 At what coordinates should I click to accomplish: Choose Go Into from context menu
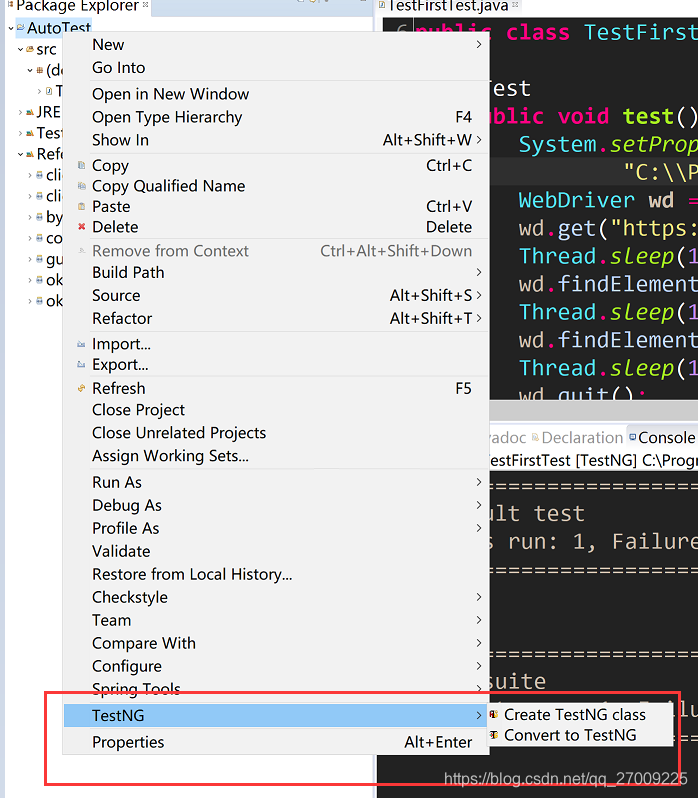(x=276, y=68)
